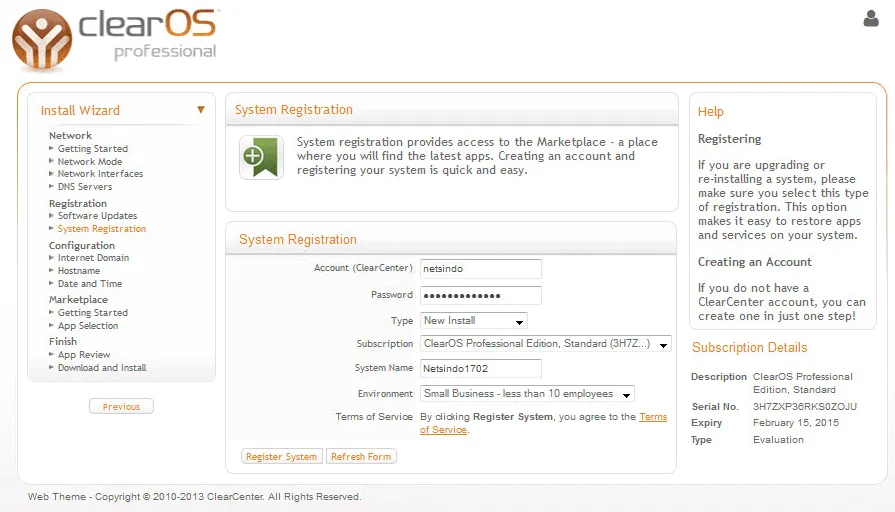Open the Type dropdown
The width and height of the screenshot is (895, 512).
click(473, 321)
